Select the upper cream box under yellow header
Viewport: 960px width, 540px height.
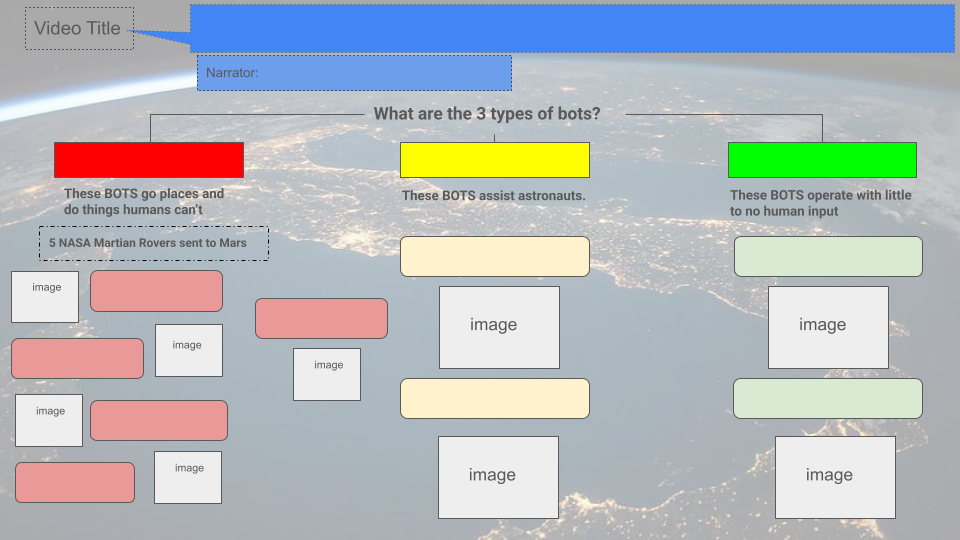494,256
